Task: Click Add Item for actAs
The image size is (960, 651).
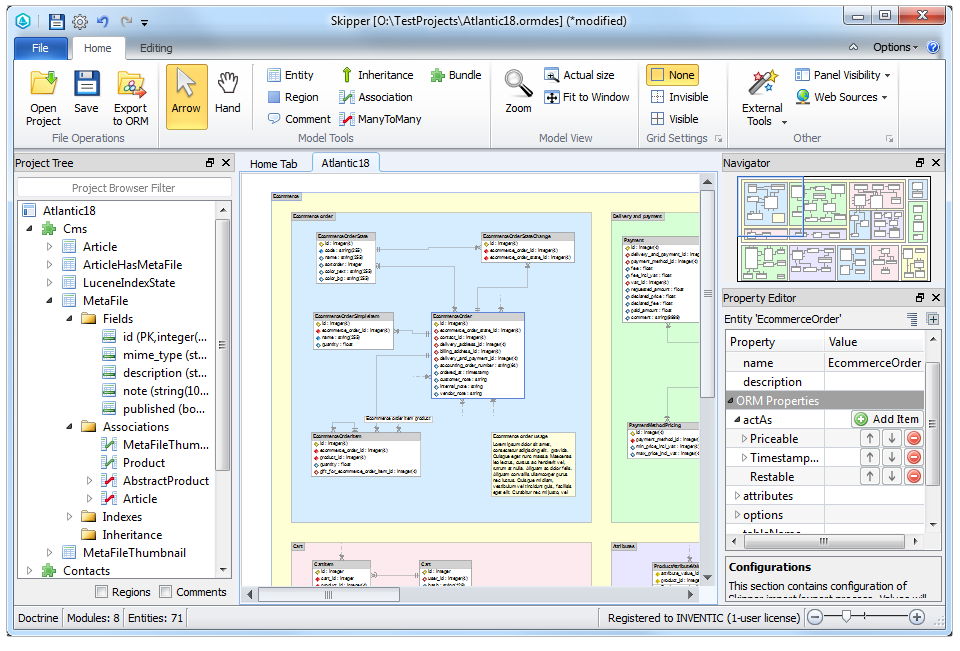Action: tap(887, 420)
